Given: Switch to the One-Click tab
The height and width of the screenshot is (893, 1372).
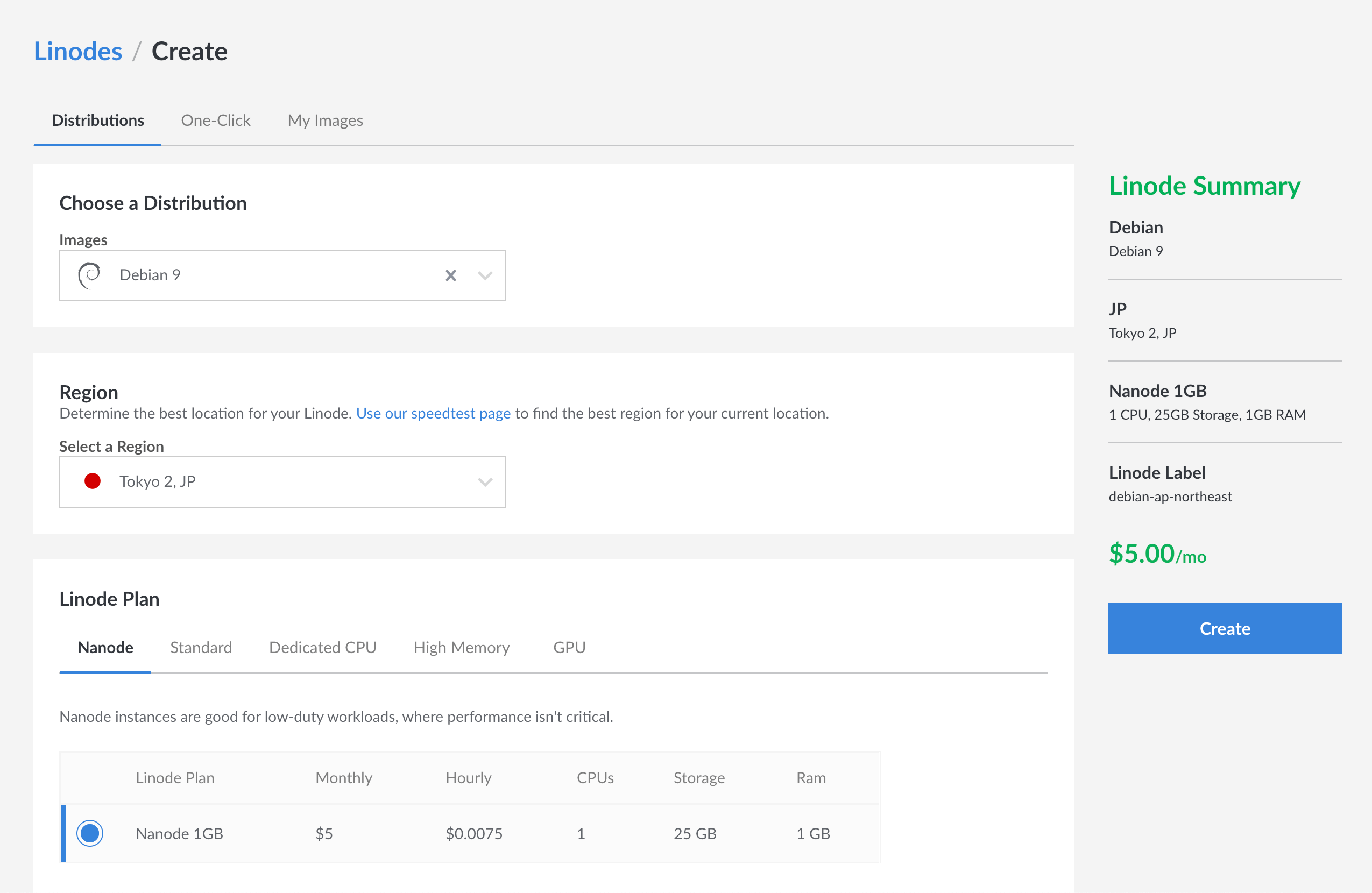Looking at the screenshot, I should tap(216, 121).
